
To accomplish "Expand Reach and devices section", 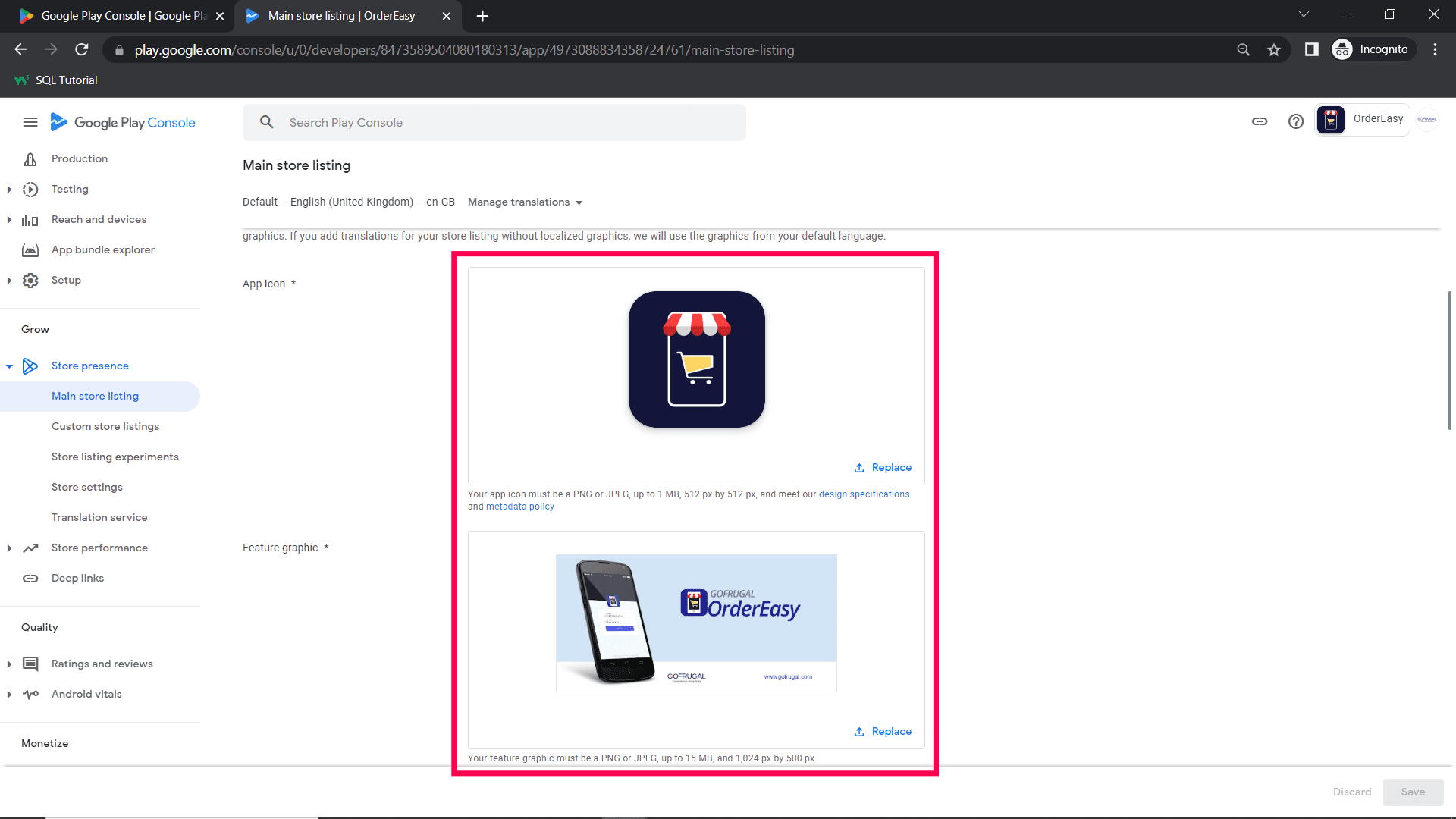I will [9, 220].
